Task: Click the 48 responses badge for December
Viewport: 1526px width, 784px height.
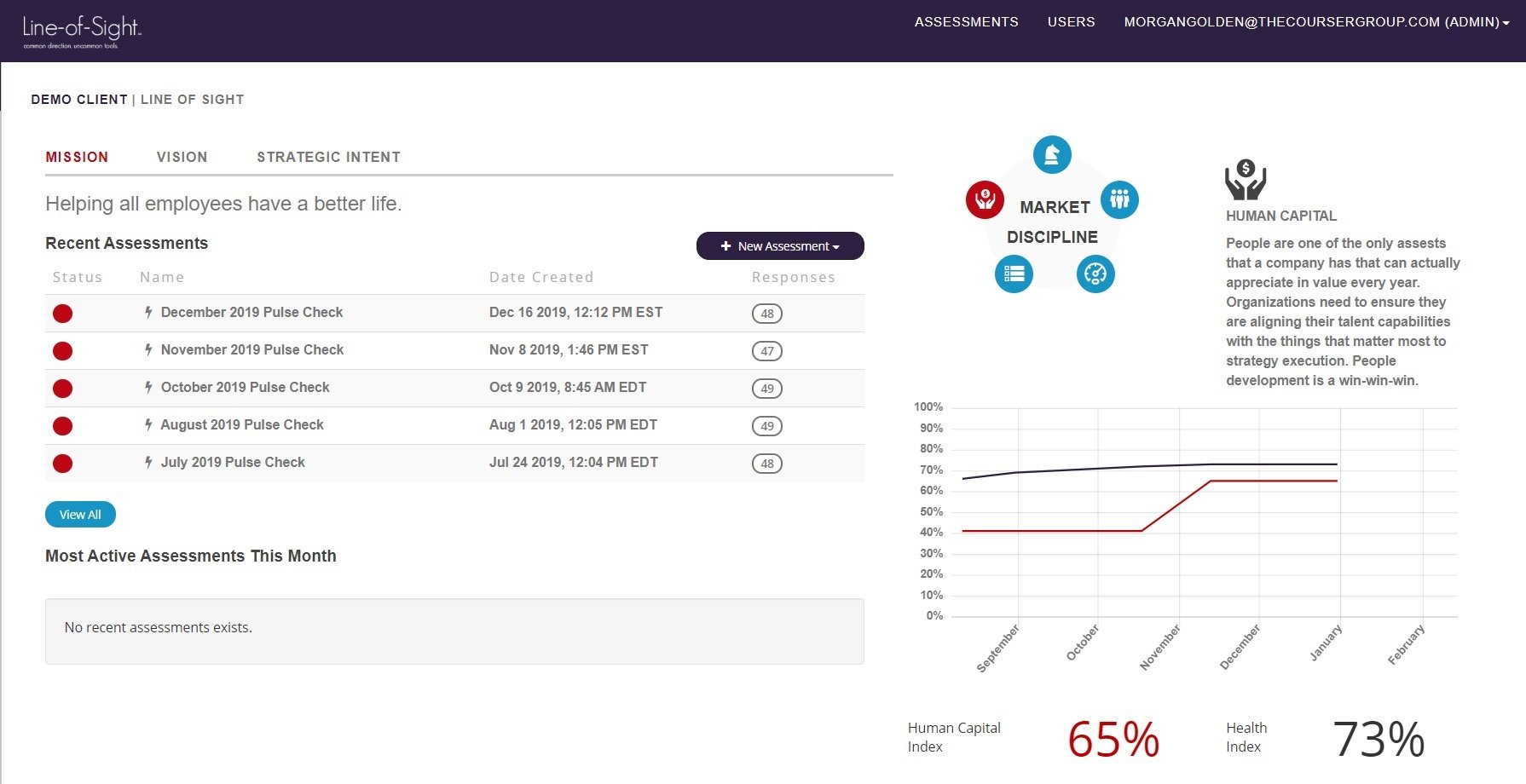Action: [x=767, y=314]
